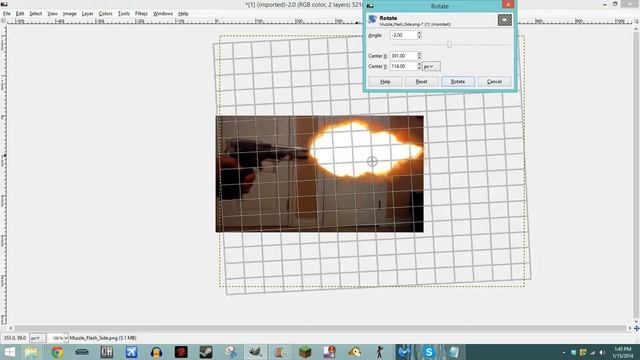The image size is (640, 360).
Task: Open Malwarebytes from the taskbar
Action: point(404,352)
